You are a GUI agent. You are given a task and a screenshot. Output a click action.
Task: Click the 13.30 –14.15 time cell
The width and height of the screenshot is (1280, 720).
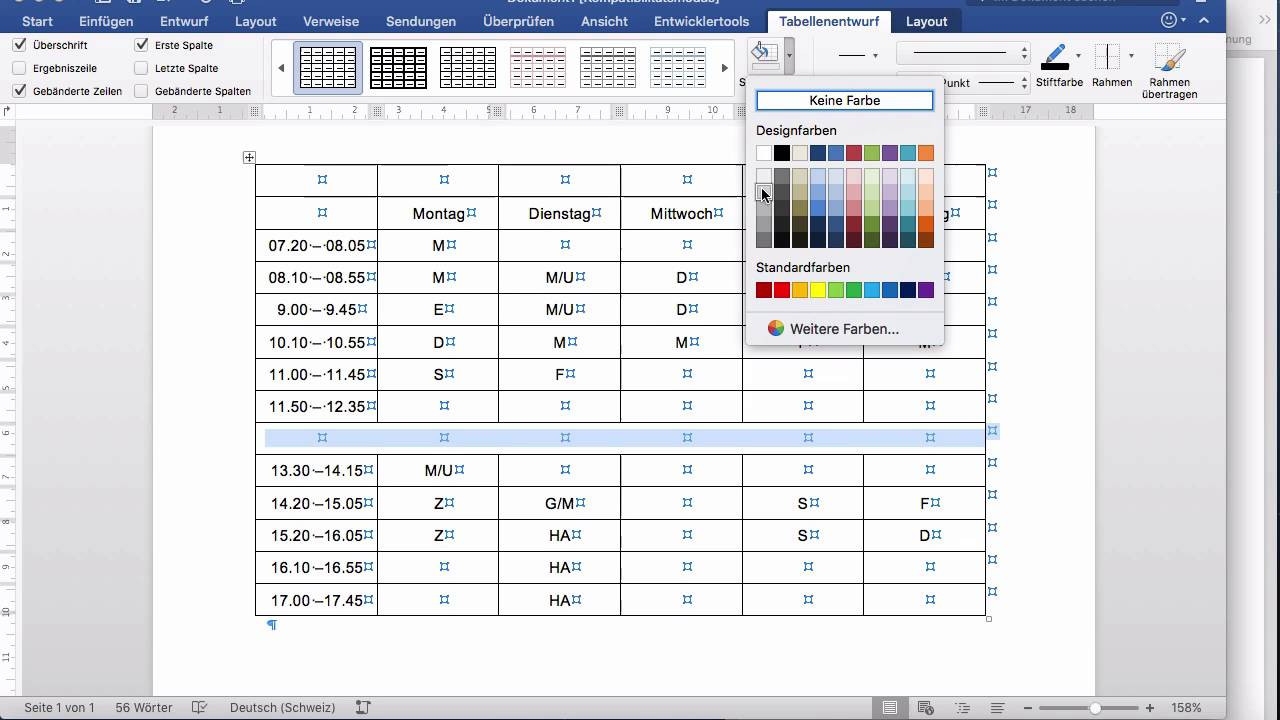317,470
